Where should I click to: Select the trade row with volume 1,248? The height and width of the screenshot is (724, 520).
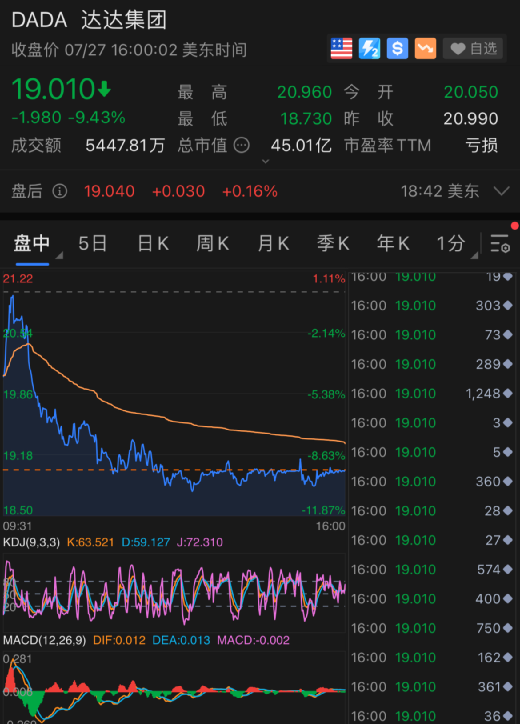point(432,393)
